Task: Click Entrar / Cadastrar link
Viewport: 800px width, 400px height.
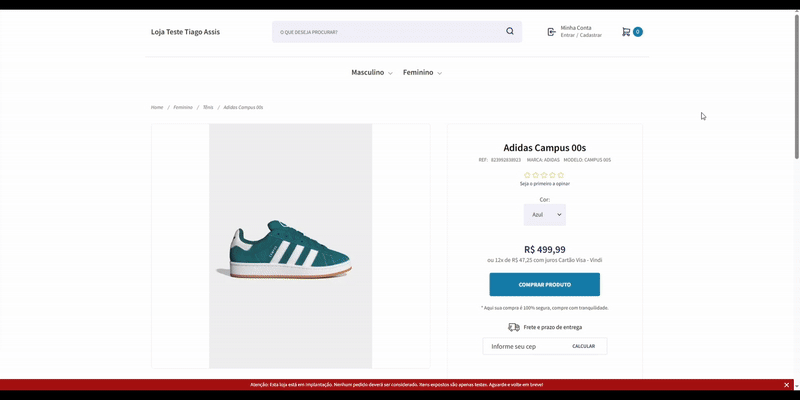Action: [581, 35]
